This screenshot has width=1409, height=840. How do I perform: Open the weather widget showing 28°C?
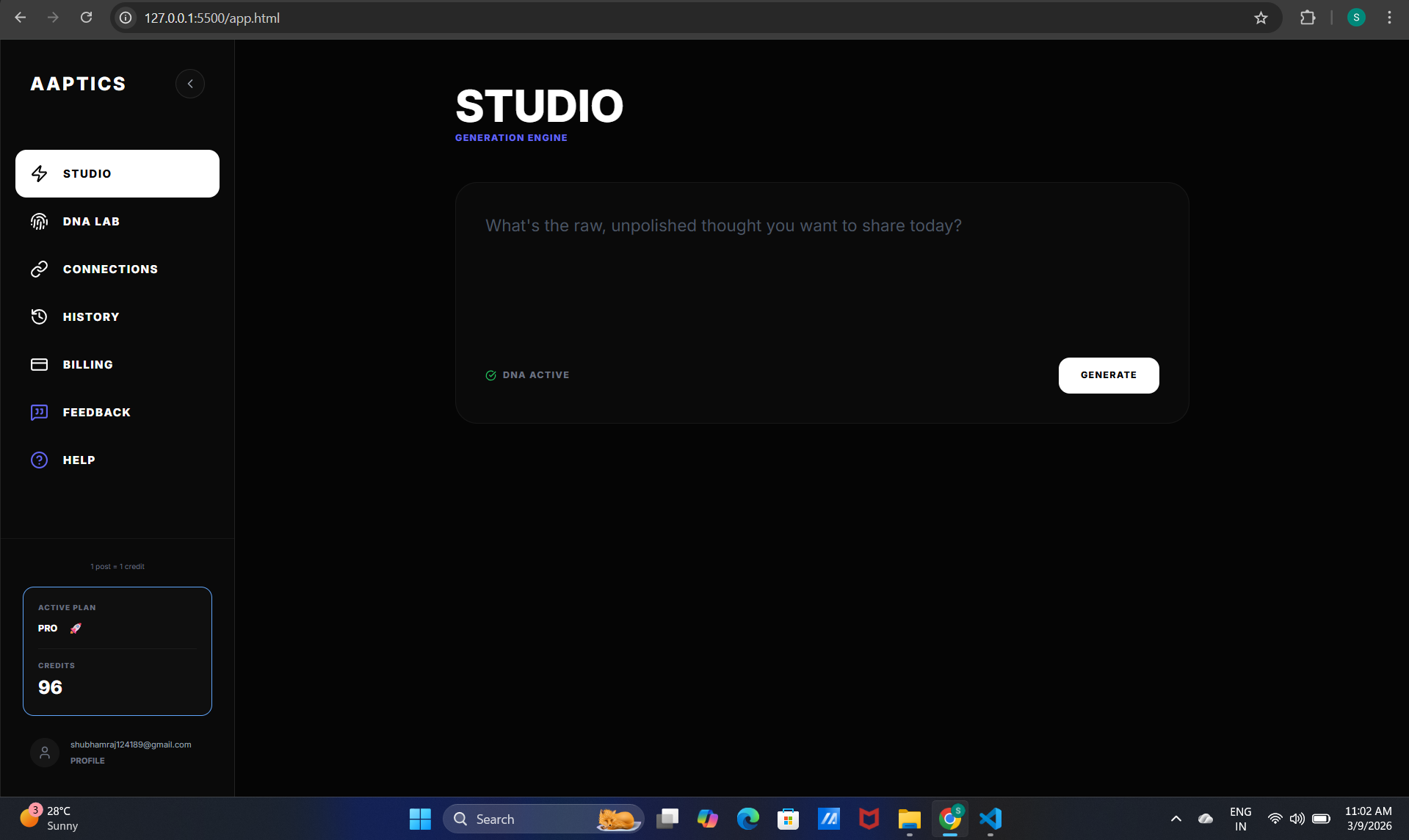(50, 819)
